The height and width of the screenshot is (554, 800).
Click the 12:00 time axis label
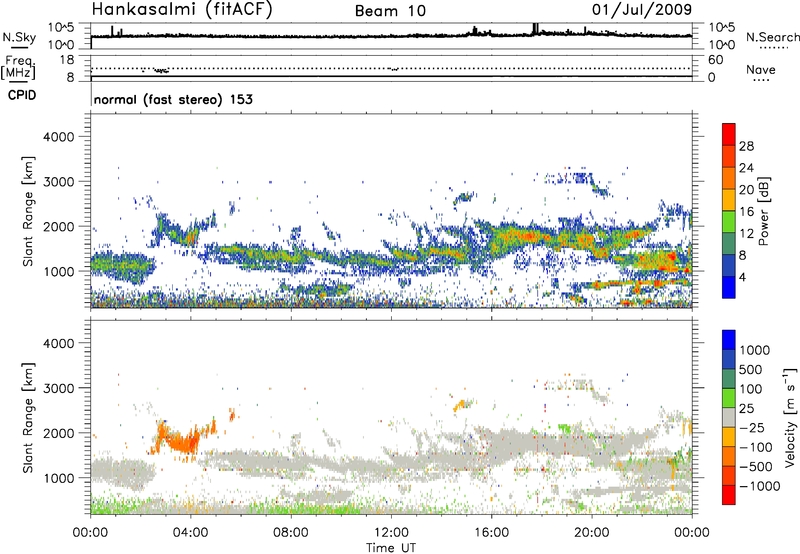pos(391,533)
